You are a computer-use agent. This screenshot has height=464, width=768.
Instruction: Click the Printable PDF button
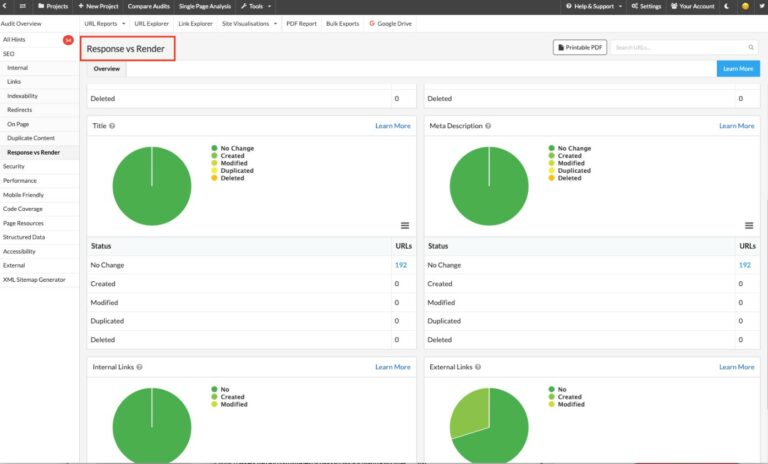click(x=580, y=47)
